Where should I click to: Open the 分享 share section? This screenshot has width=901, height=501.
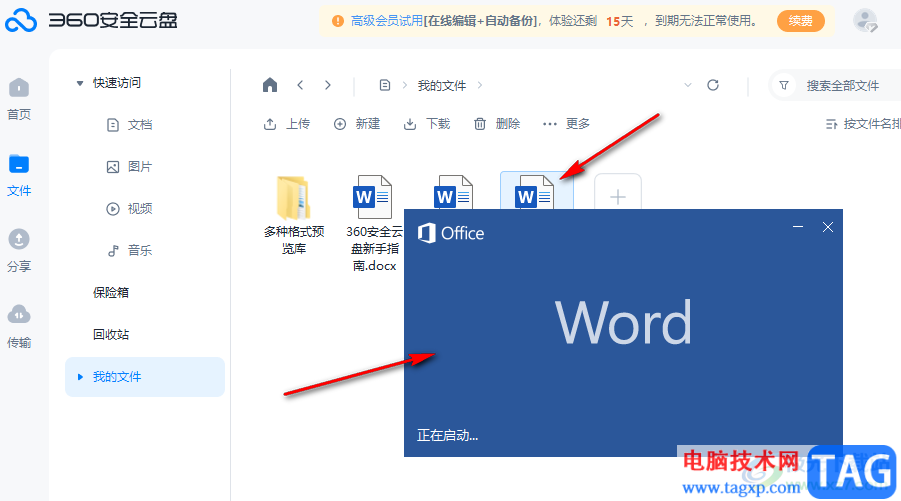19,250
